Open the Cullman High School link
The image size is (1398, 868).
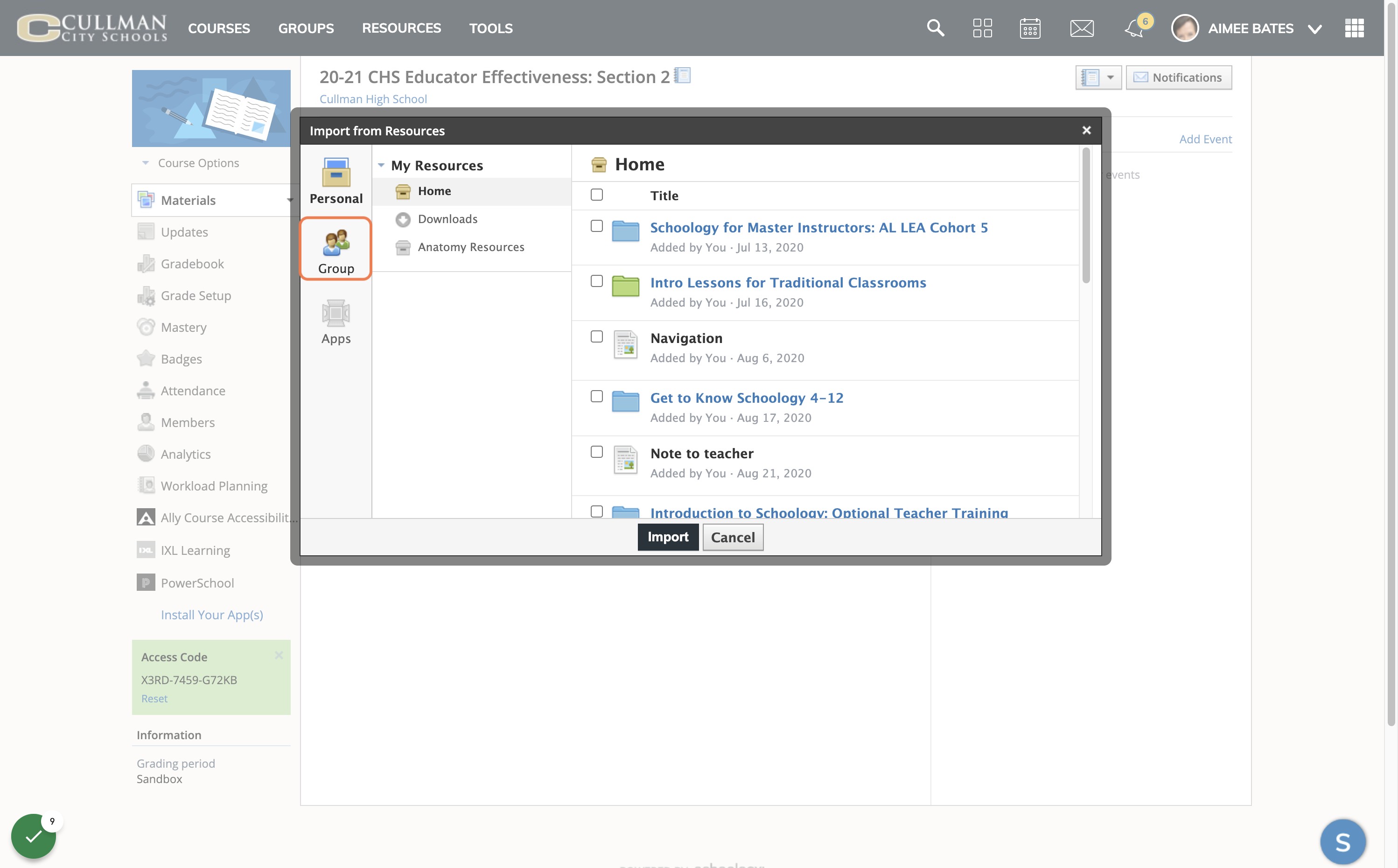373,99
